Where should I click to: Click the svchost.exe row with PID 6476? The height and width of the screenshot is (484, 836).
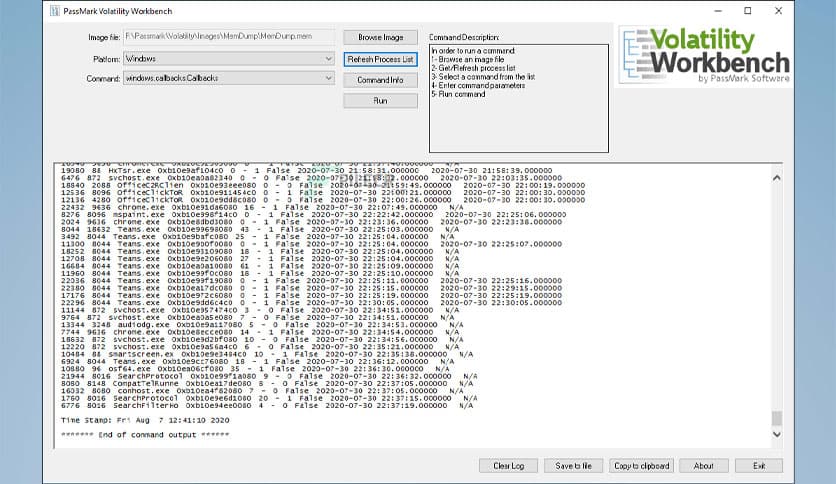[x=311, y=178]
